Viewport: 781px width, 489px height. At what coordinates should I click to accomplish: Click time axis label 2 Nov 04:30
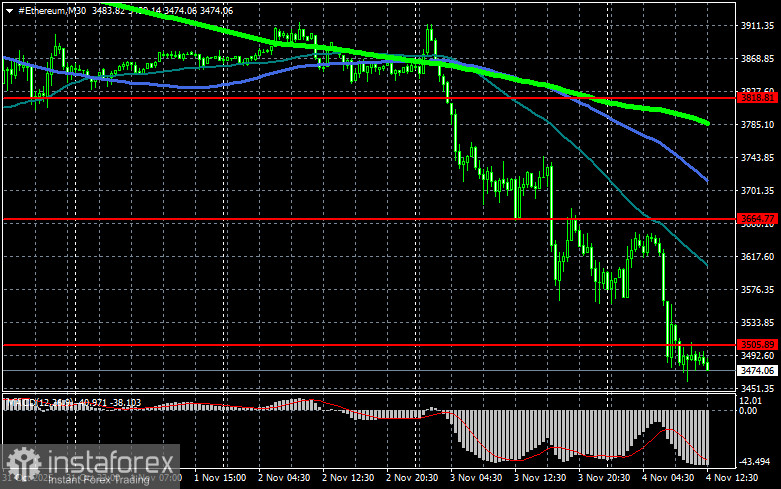pos(284,478)
